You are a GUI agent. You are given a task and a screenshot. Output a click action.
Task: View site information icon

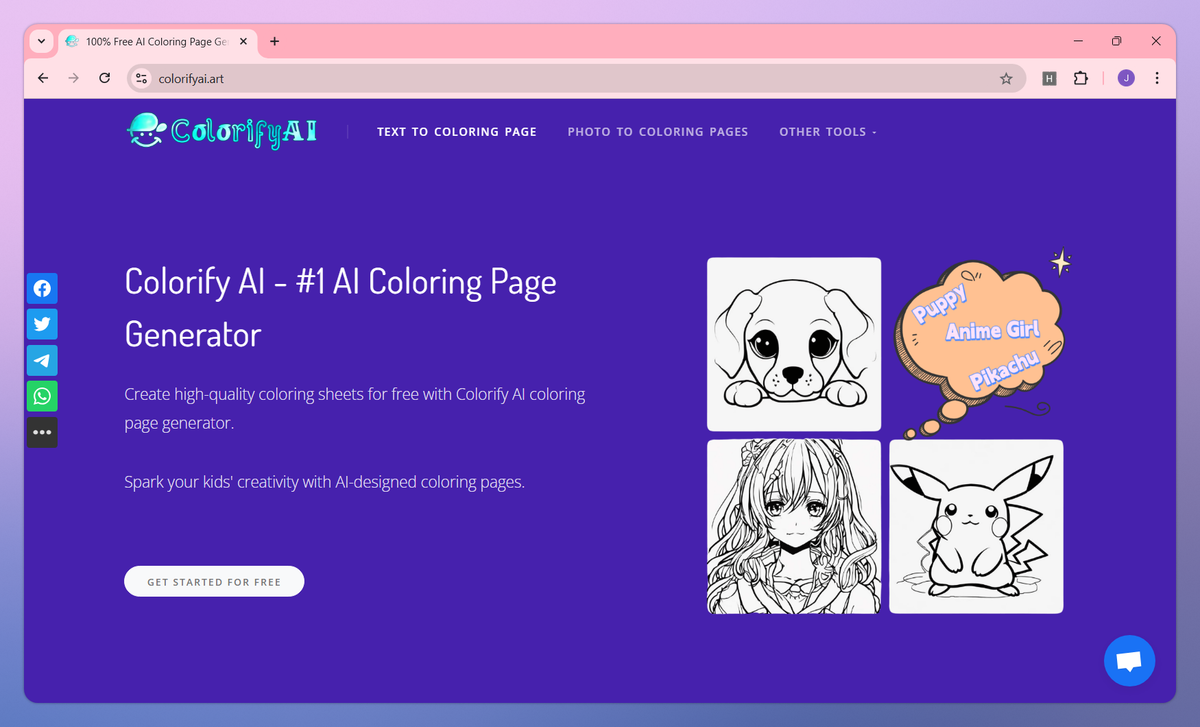pos(141,78)
